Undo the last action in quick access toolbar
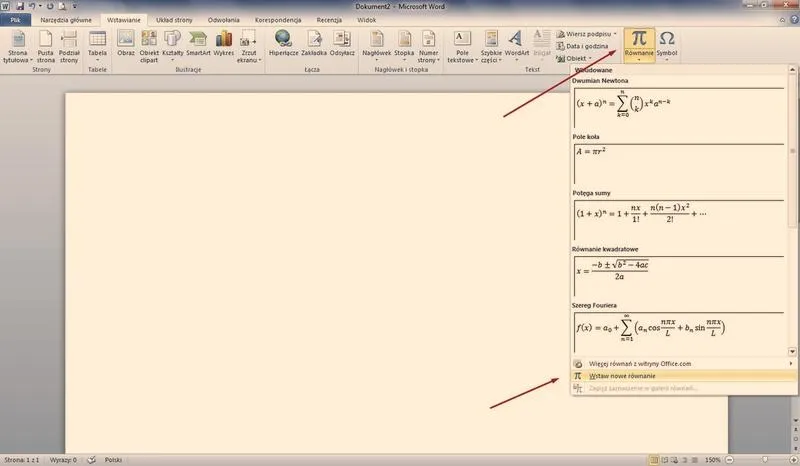800x466 pixels. coord(32,6)
